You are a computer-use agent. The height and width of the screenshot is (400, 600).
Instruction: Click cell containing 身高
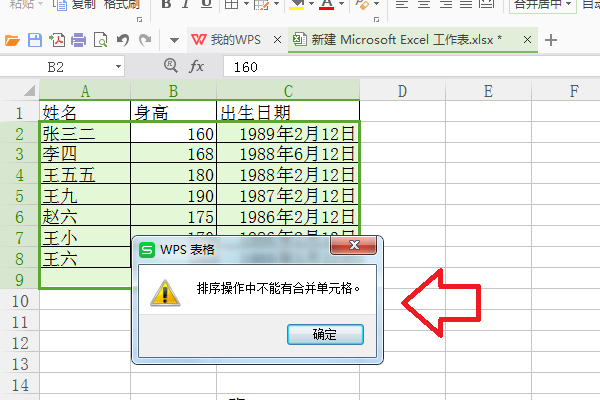click(173, 111)
